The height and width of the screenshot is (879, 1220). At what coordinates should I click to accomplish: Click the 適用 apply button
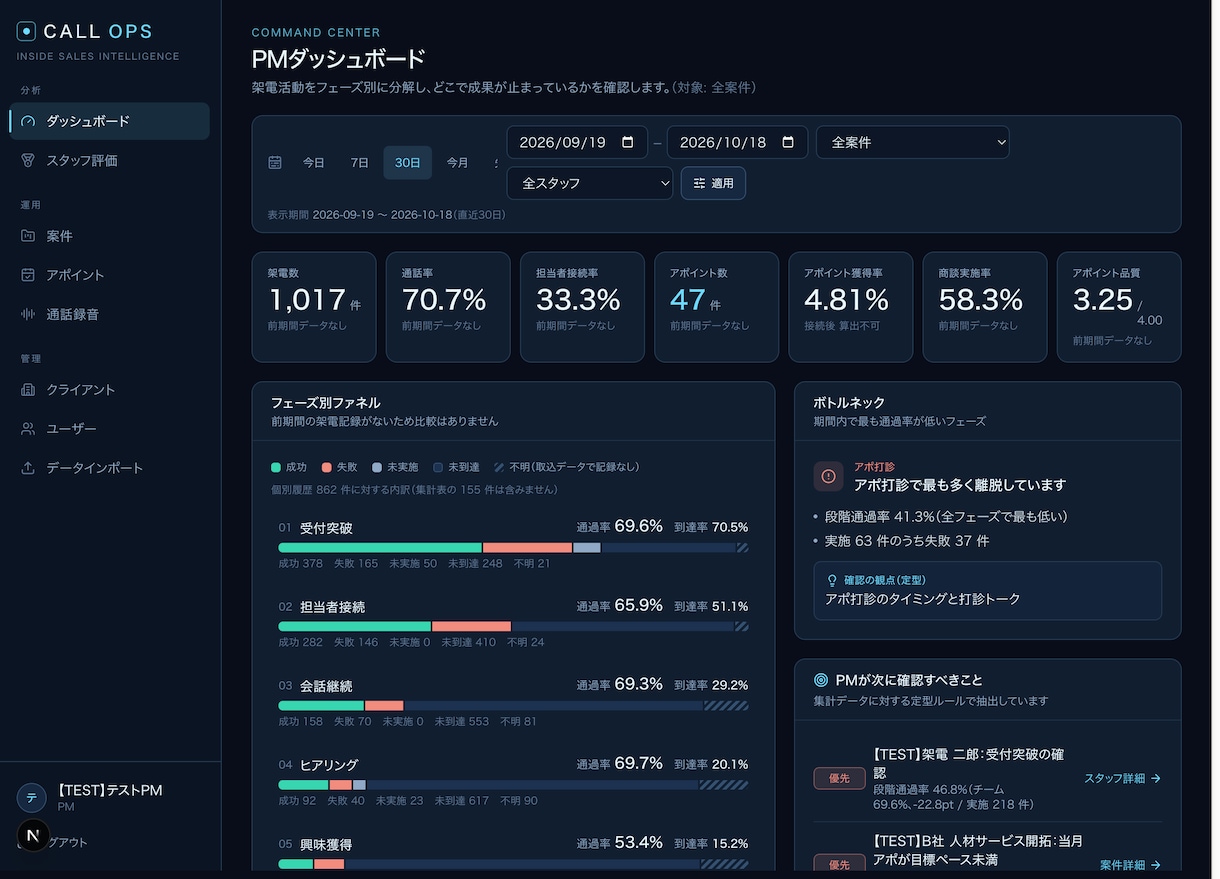[x=713, y=183]
